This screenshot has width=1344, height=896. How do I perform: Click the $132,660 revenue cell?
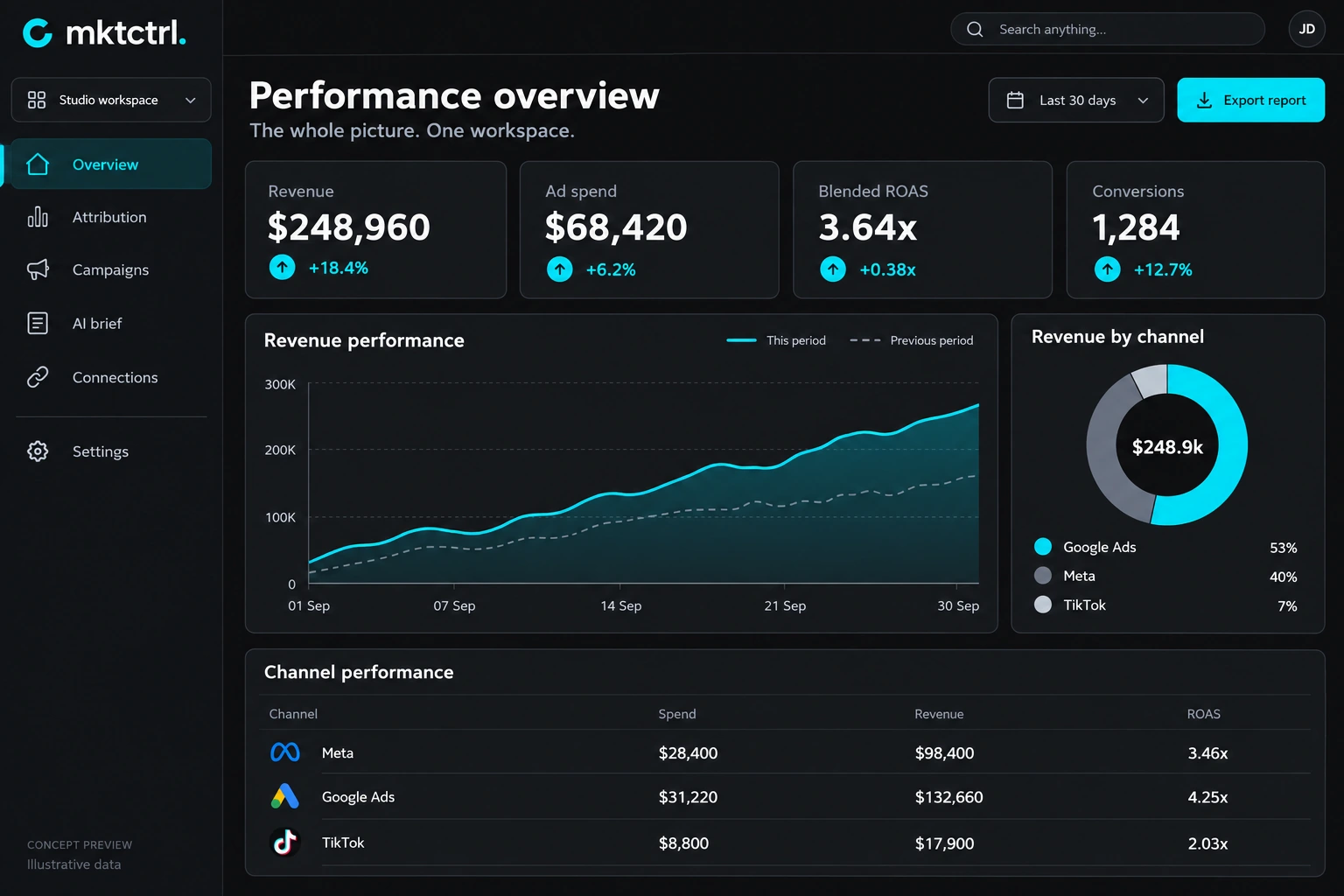(949, 797)
